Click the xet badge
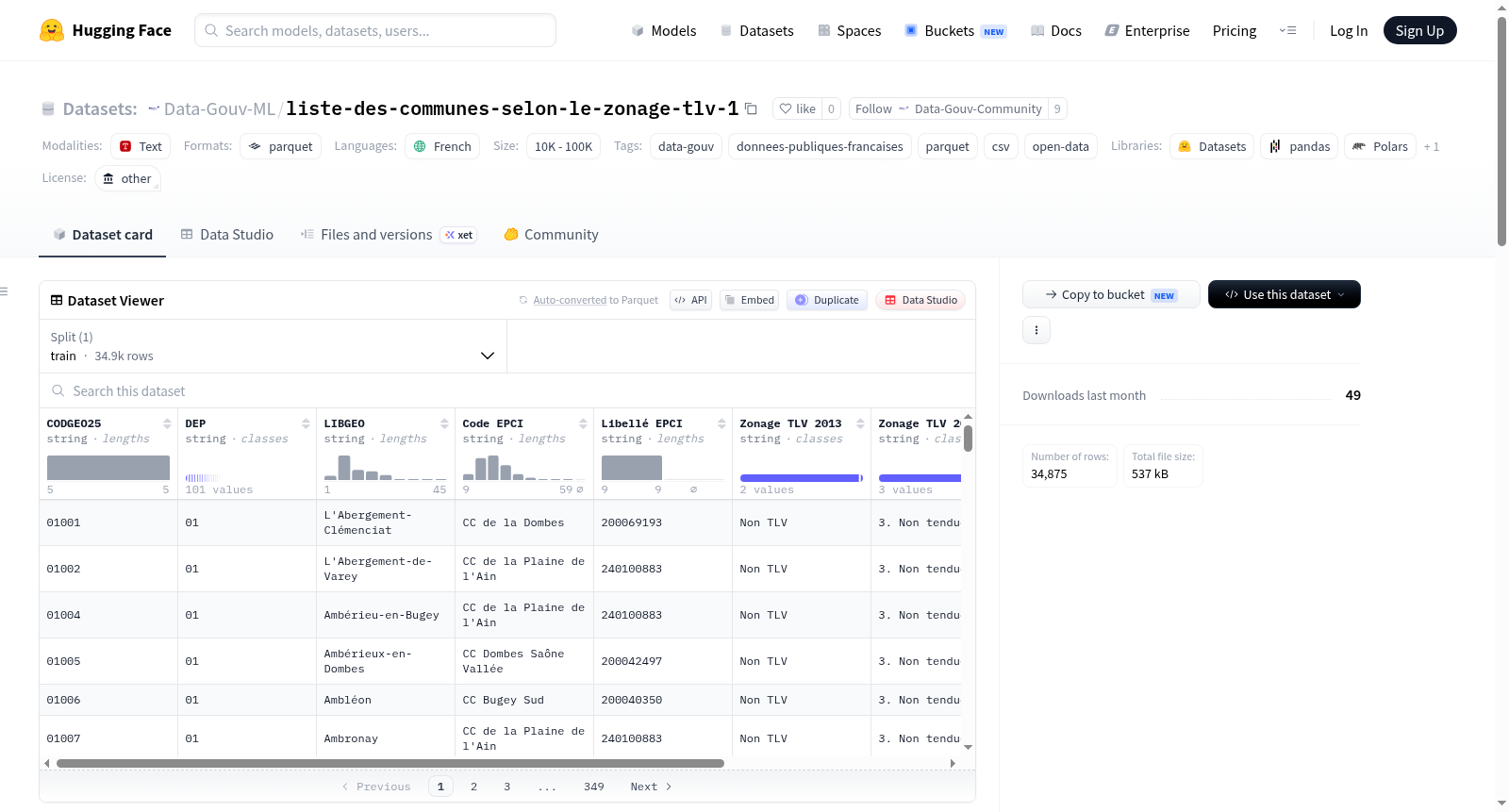The width and height of the screenshot is (1509, 812). (458, 235)
